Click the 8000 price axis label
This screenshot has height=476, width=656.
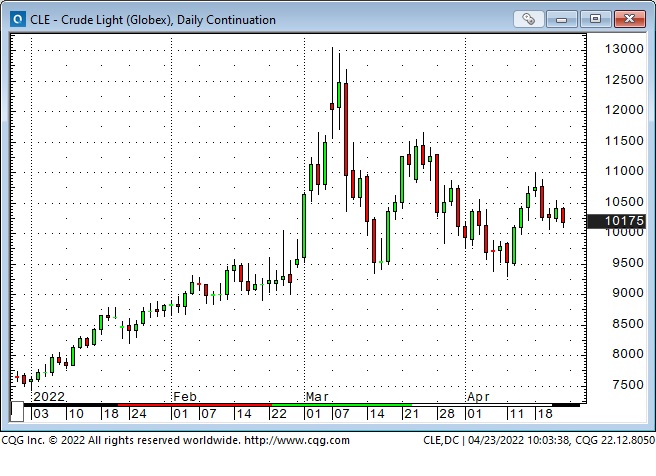coord(628,354)
